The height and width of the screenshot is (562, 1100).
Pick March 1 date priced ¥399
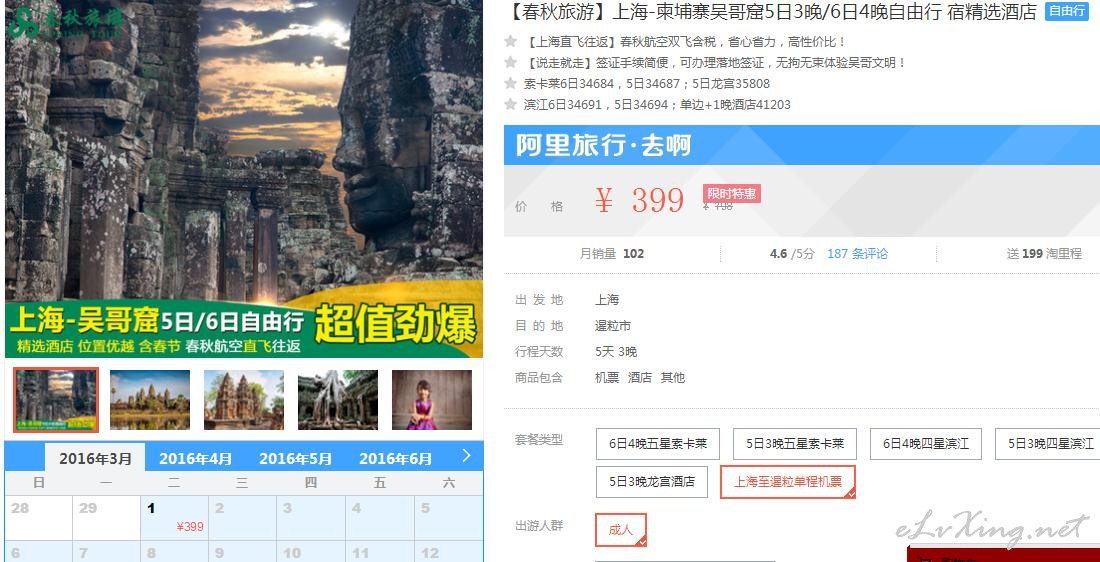(175, 518)
